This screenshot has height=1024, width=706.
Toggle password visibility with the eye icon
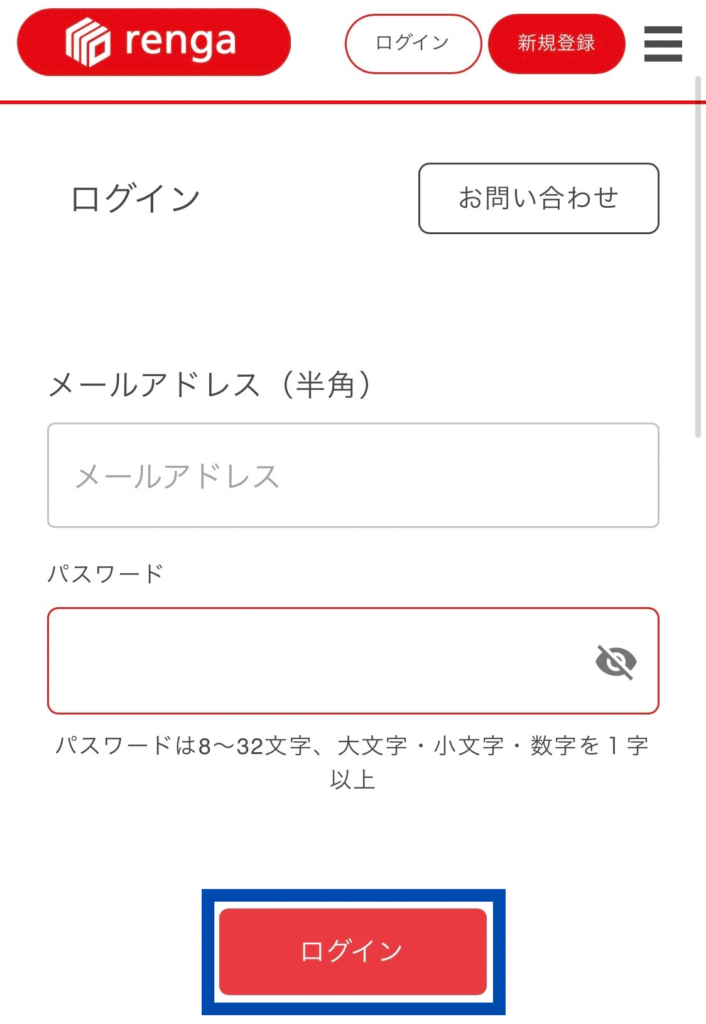(x=616, y=661)
